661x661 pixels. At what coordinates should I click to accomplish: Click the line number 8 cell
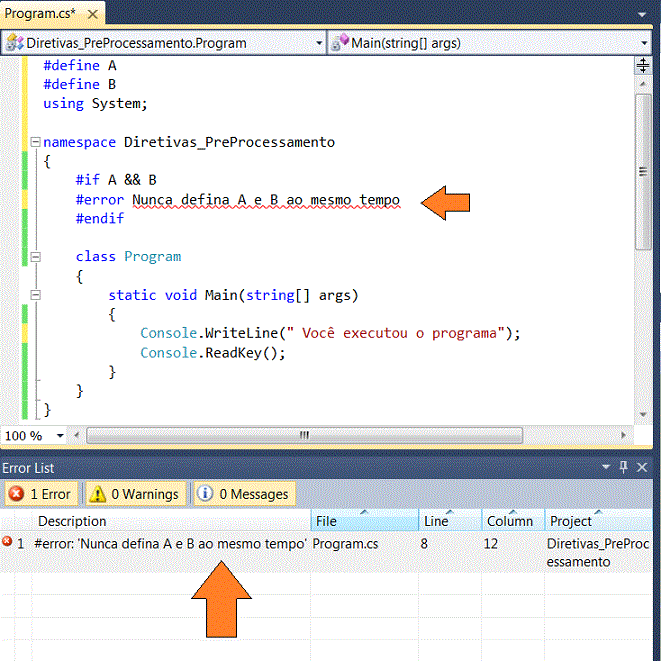(424, 544)
